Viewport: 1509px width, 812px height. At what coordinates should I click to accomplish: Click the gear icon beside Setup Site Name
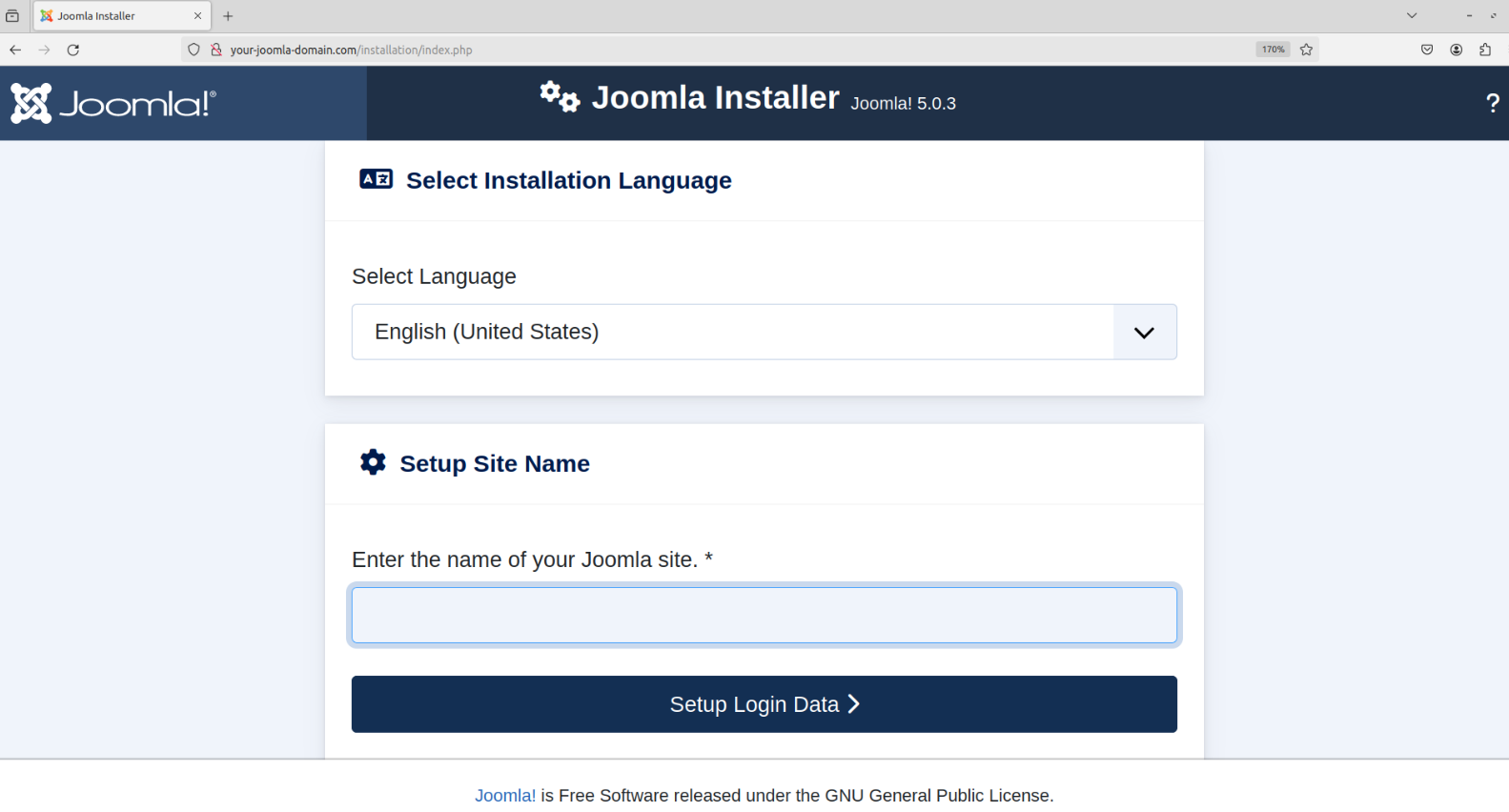click(x=373, y=462)
